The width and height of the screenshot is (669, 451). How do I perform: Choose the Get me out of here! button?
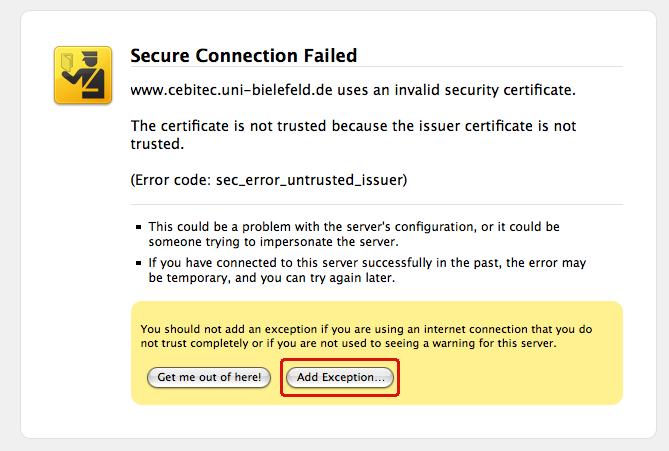click(209, 377)
